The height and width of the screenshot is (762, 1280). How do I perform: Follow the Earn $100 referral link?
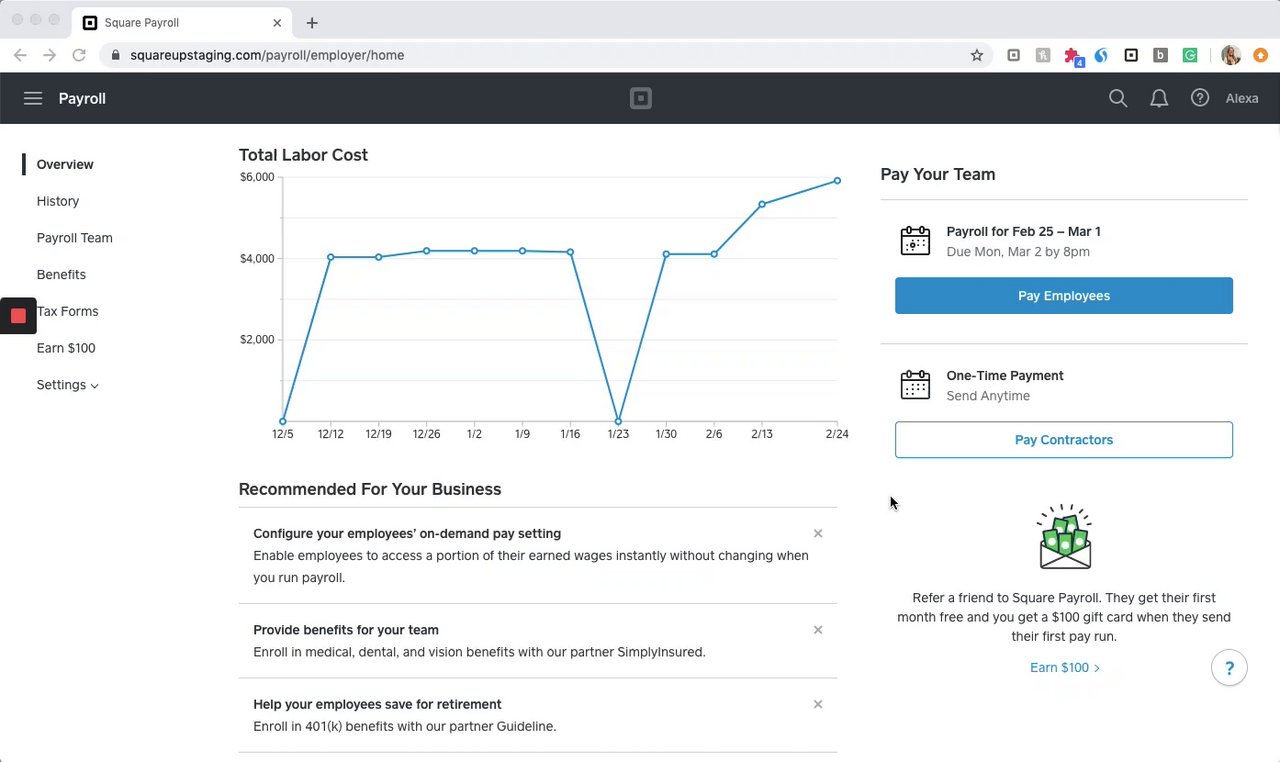tap(1064, 668)
